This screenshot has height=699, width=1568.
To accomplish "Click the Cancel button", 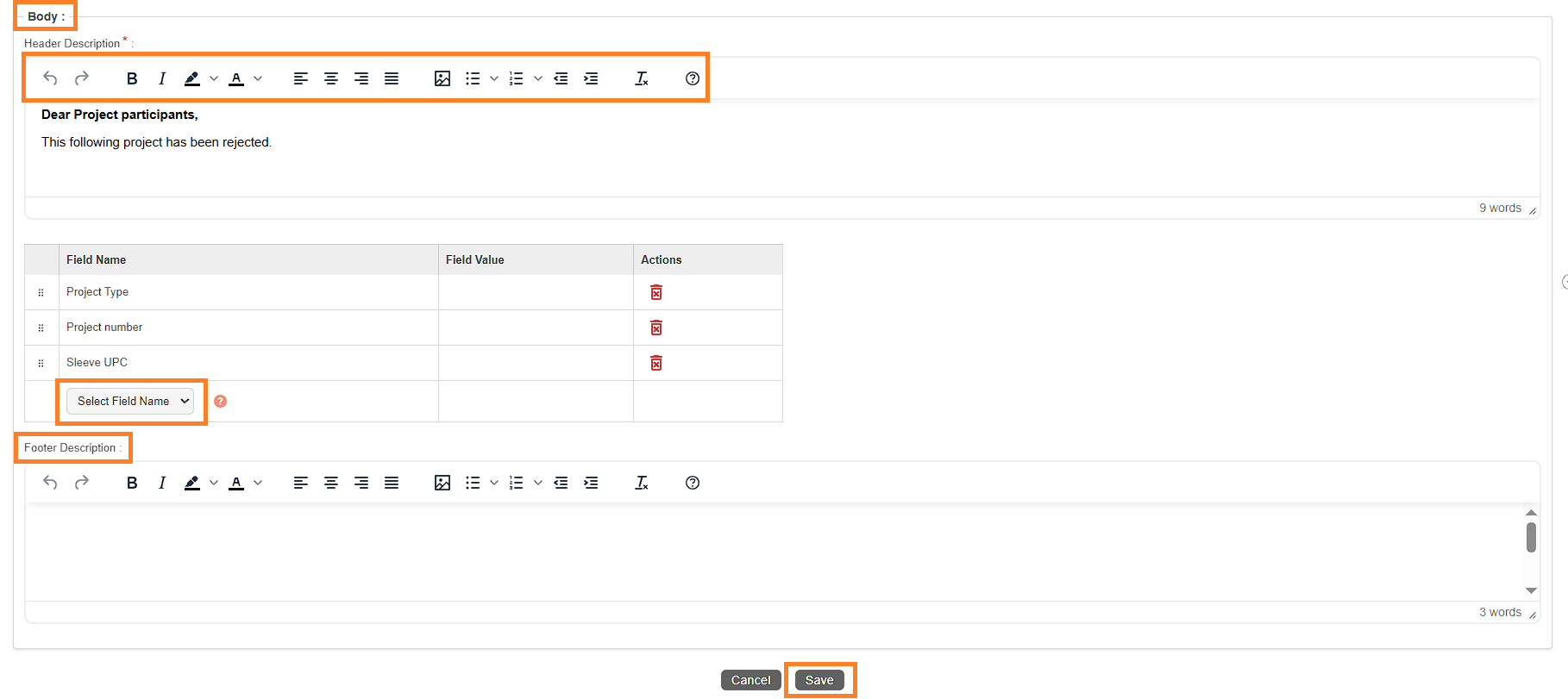I will click(x=750, y=680).
